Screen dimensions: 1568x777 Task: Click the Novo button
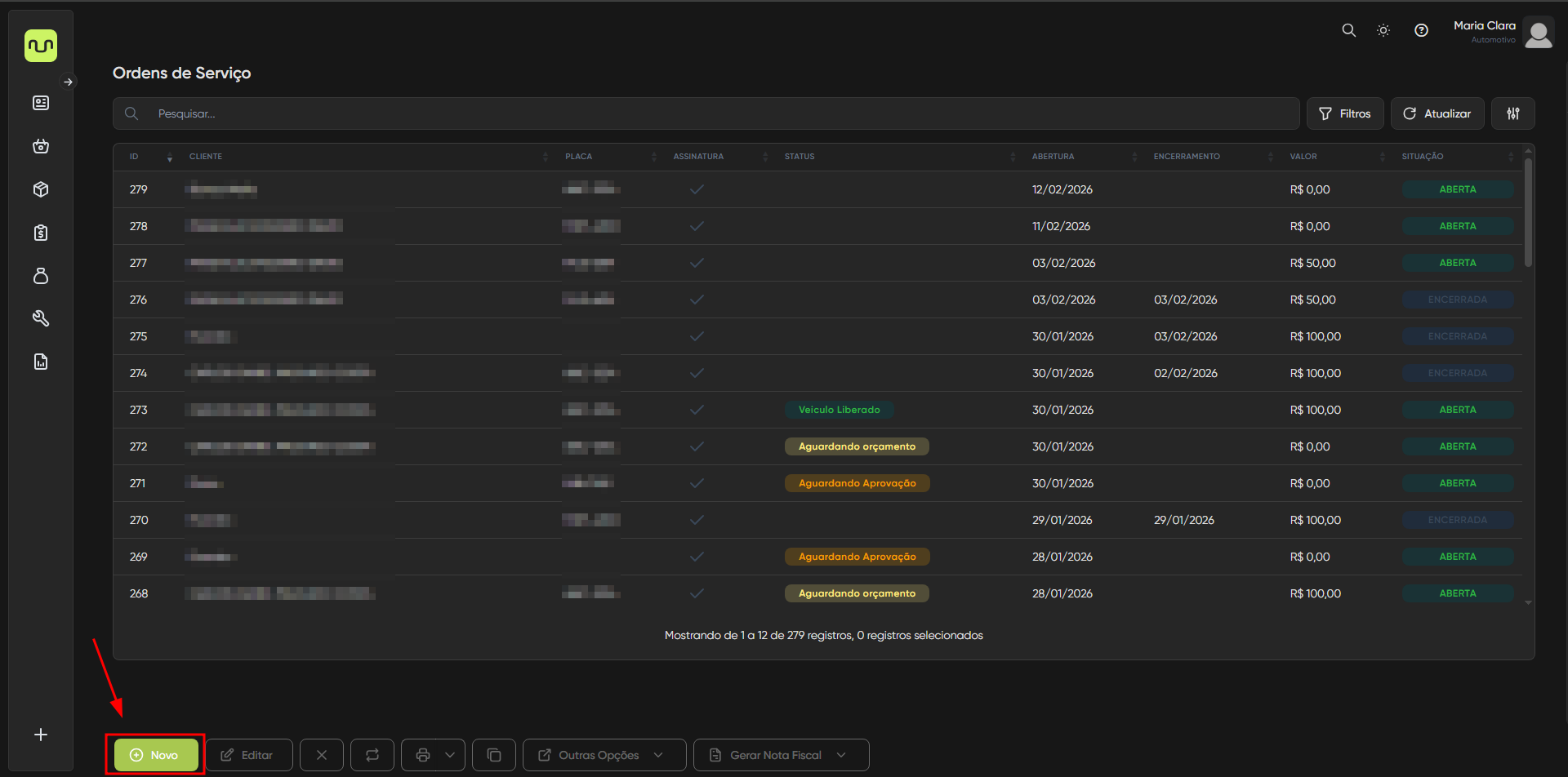click(155, 755)
